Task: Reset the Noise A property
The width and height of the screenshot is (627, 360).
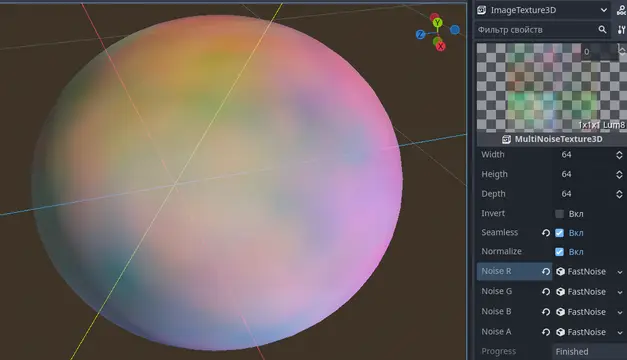Action: pos(546,332)
